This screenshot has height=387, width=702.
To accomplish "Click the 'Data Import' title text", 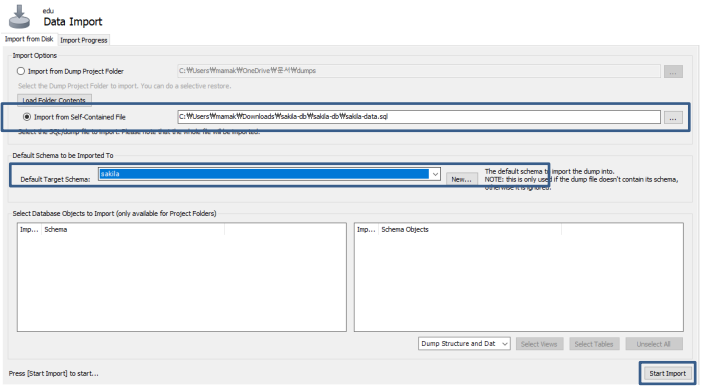I will 73,22.
